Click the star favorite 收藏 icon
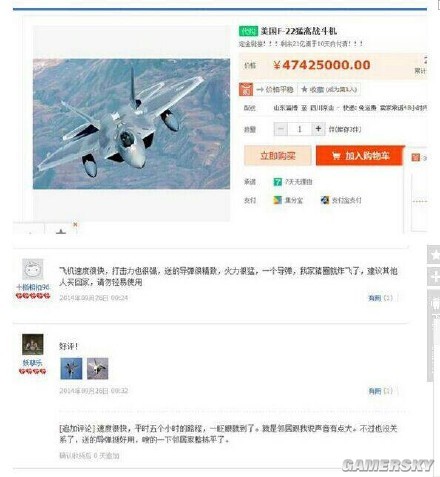440x477 pixels. (x=304, y=90)
